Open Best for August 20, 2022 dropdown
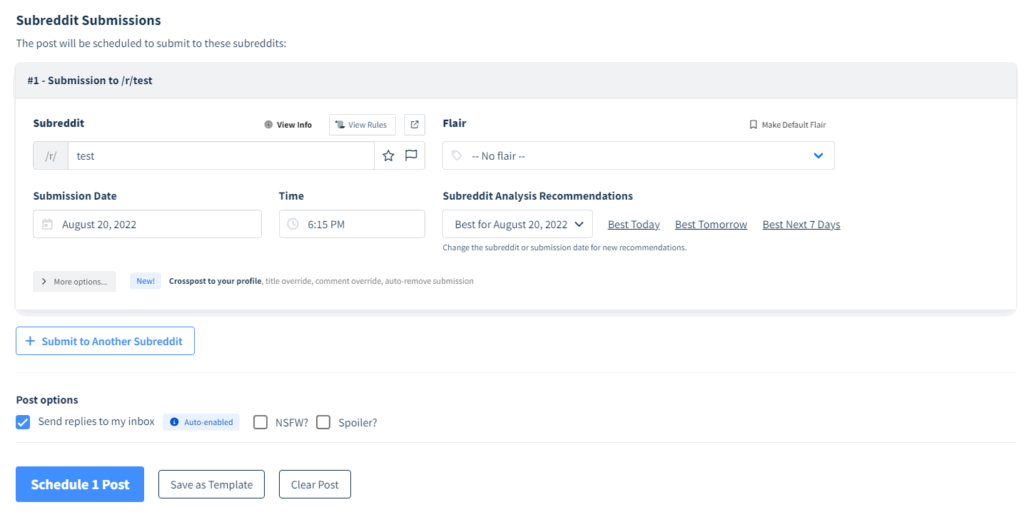 click(518, 224)
